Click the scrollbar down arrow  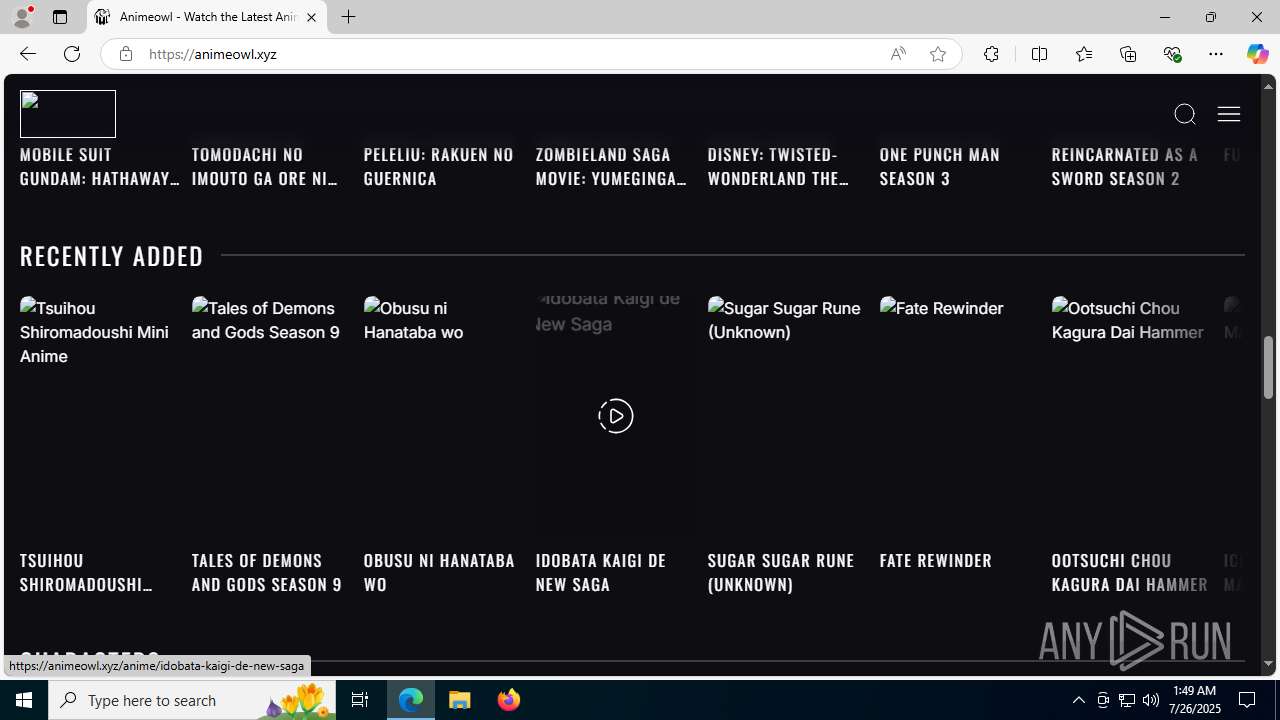1268,663
